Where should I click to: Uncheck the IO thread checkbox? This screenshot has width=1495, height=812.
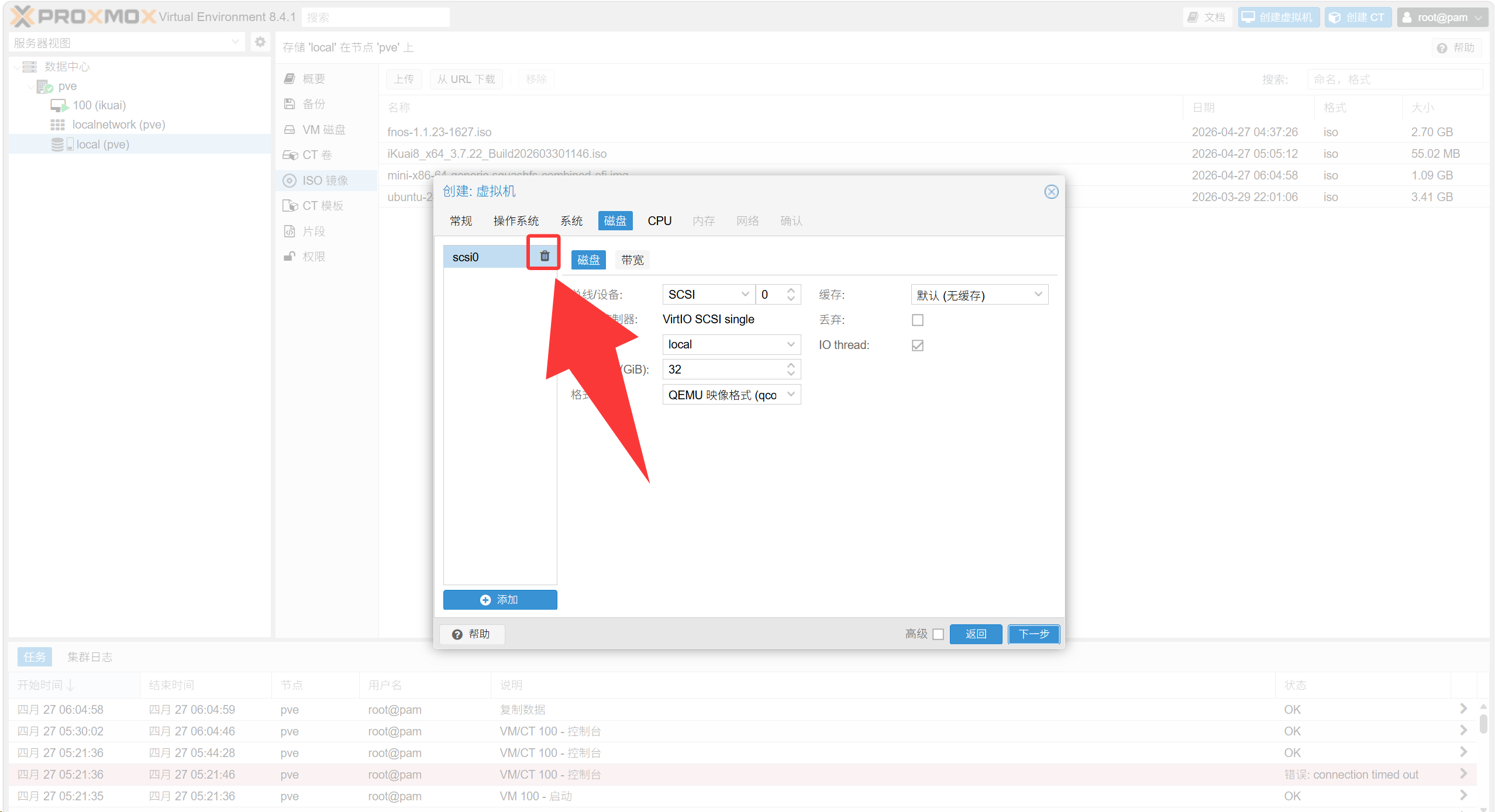917,345
